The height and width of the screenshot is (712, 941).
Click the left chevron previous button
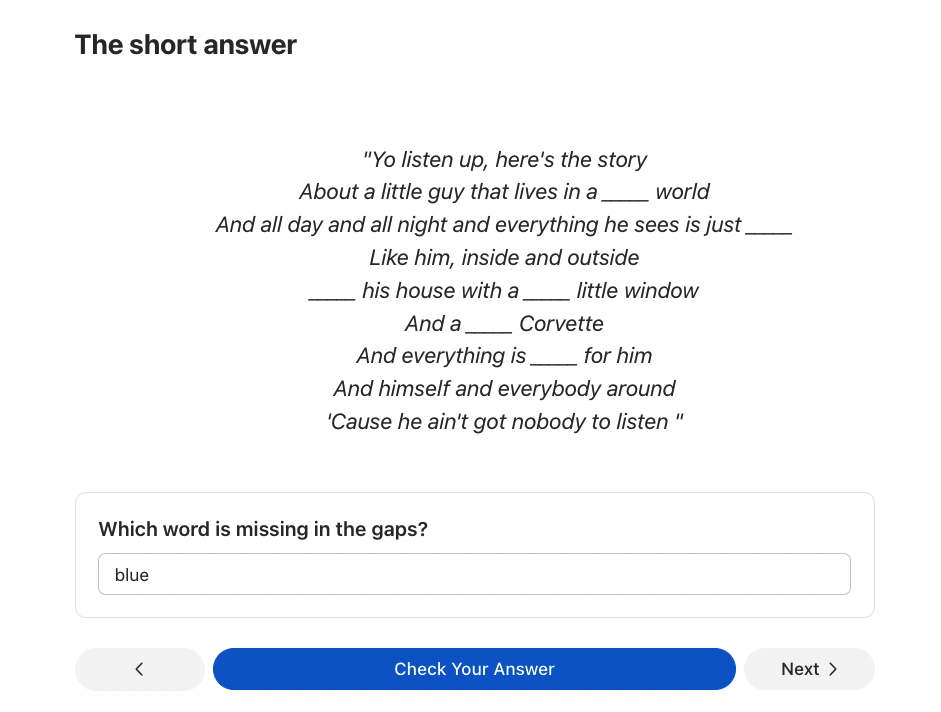(139, 669)
